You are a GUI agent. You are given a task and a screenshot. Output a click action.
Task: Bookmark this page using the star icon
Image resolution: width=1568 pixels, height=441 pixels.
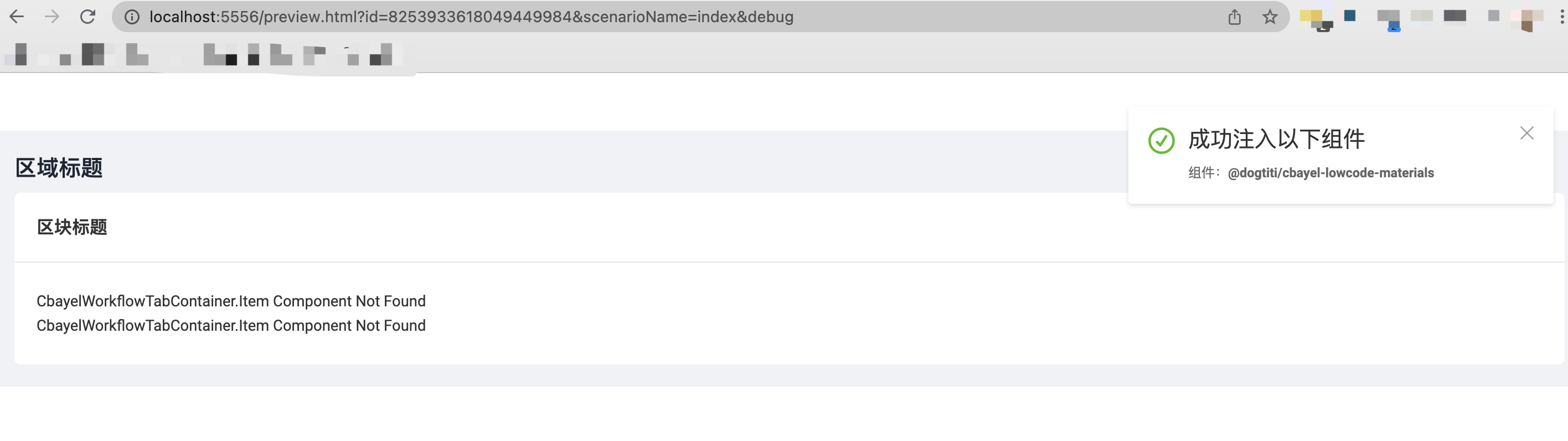click(x=1270, y=17)
